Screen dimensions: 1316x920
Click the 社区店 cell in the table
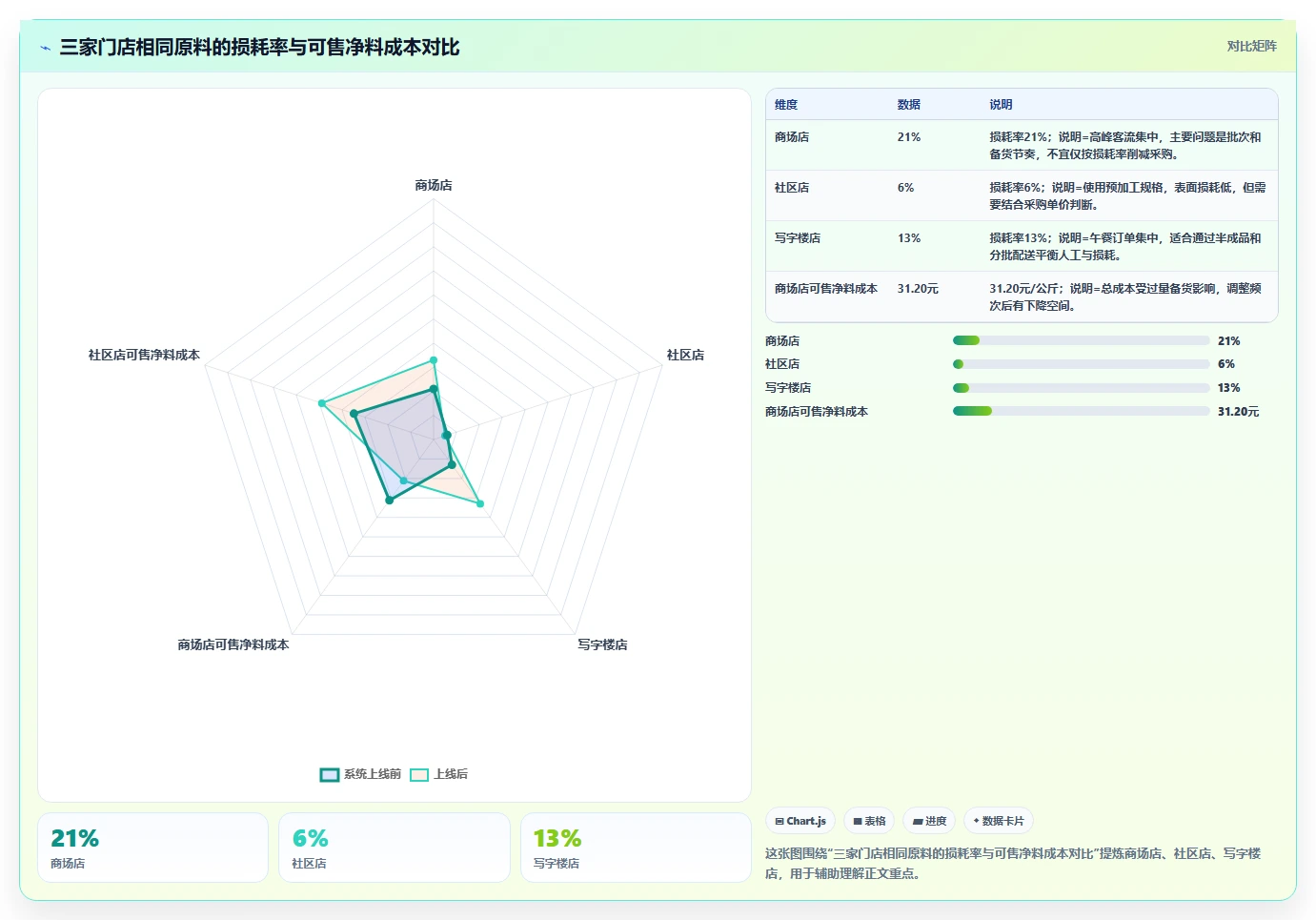pos(792,188)
